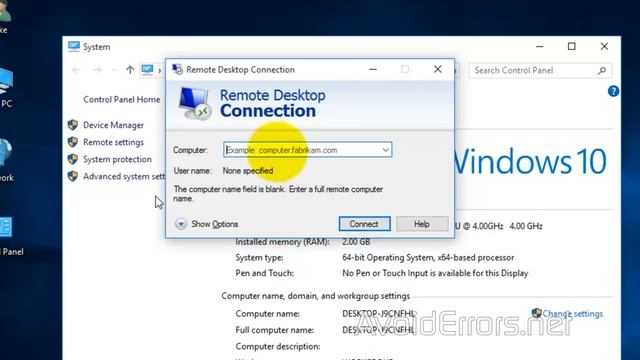Select the This PC desktop icon
This screenshot has height=360, width=640.
click(6, 88)
